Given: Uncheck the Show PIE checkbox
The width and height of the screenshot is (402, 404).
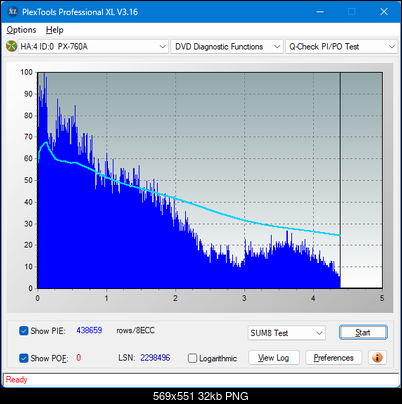Looking at the screenshot, I should point(24,331).
